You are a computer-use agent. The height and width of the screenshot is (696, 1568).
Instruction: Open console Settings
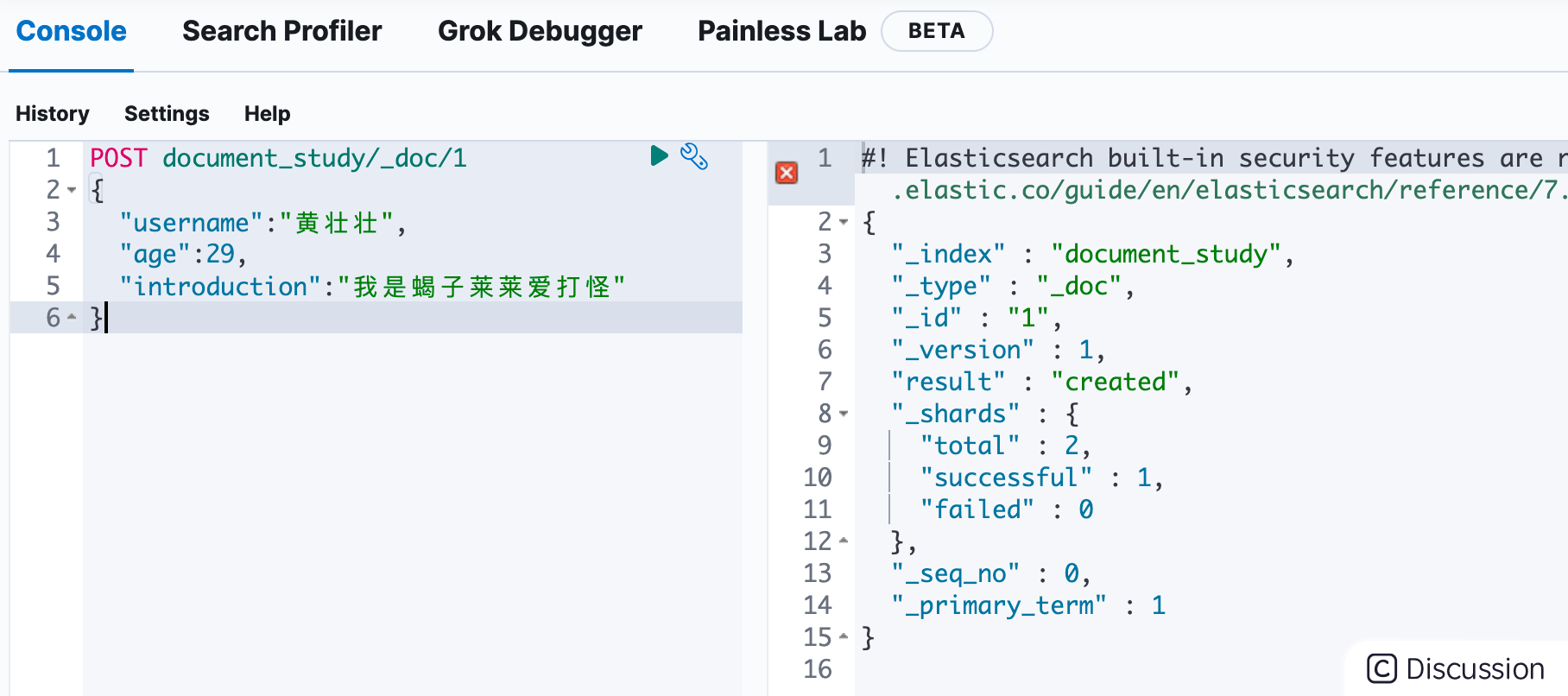[x=167, y=113]
